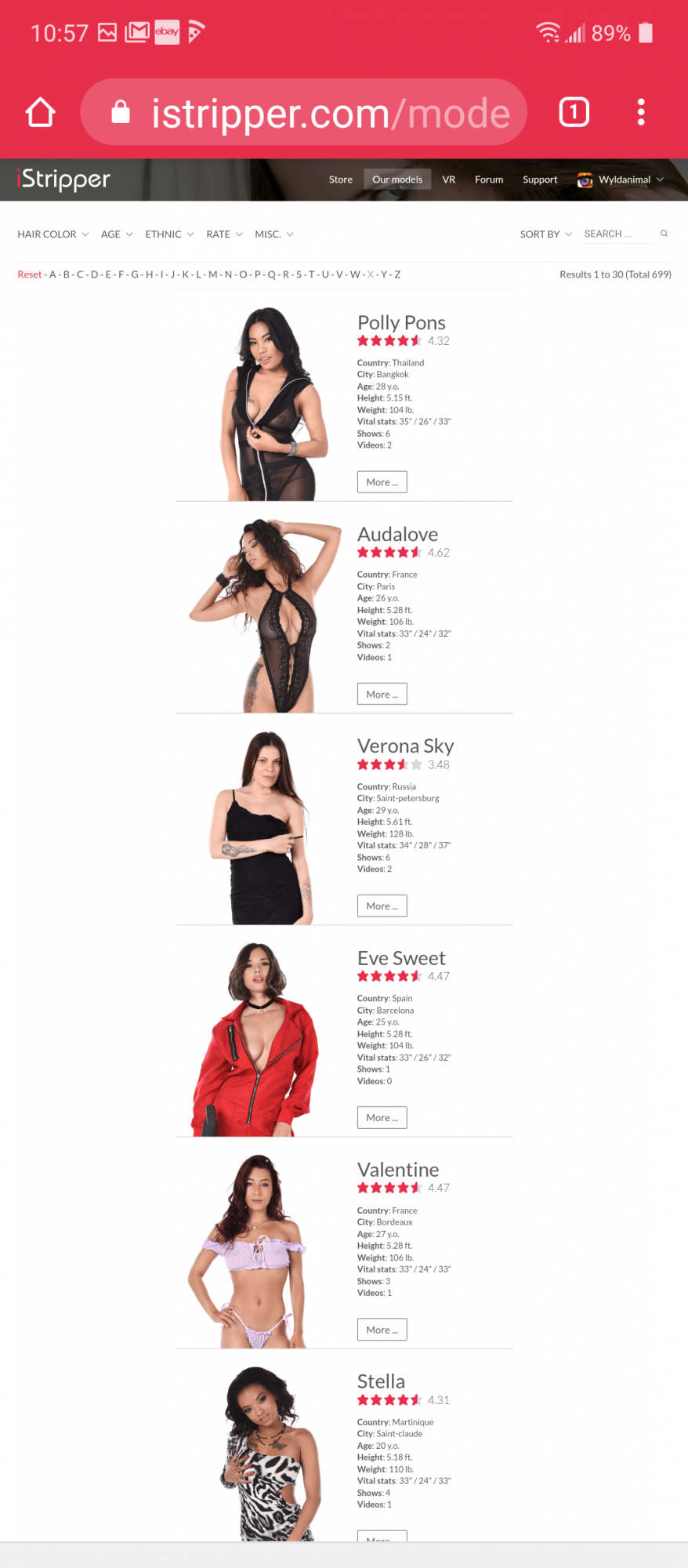688x1568 pixels.
Task: Open the Sort By dropdown
Action: (546, 234)
